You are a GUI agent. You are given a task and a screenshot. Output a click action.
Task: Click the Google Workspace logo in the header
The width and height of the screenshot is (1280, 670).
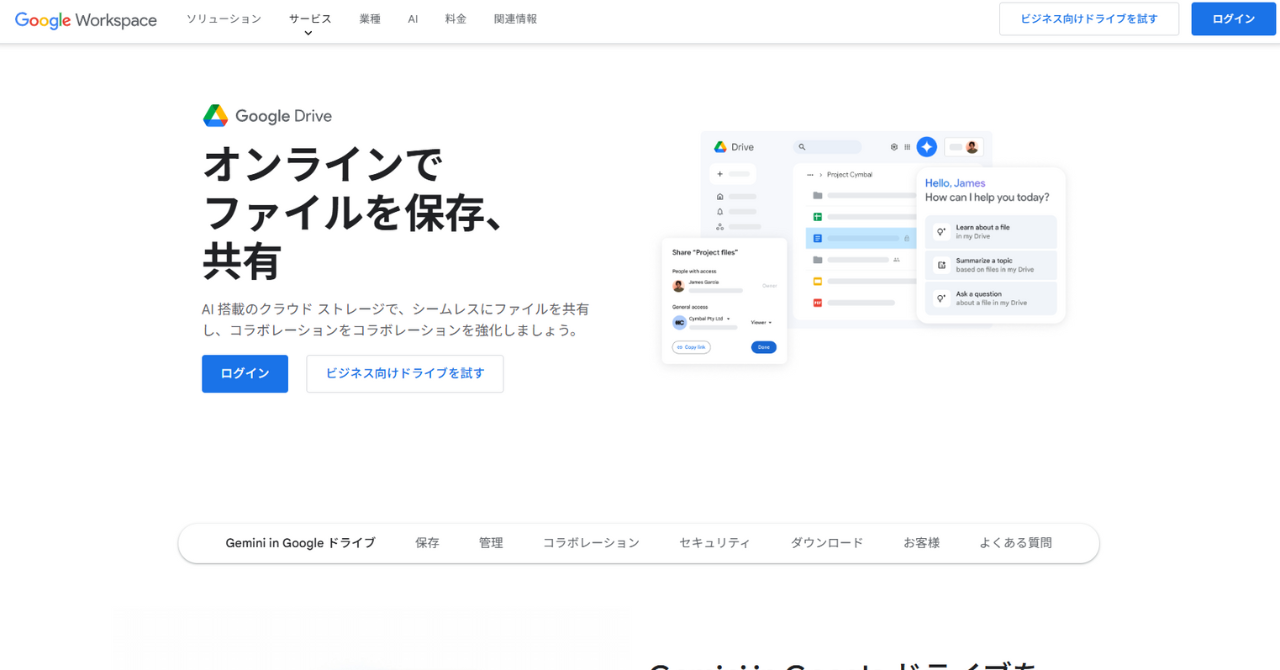(x=86, y=20)
